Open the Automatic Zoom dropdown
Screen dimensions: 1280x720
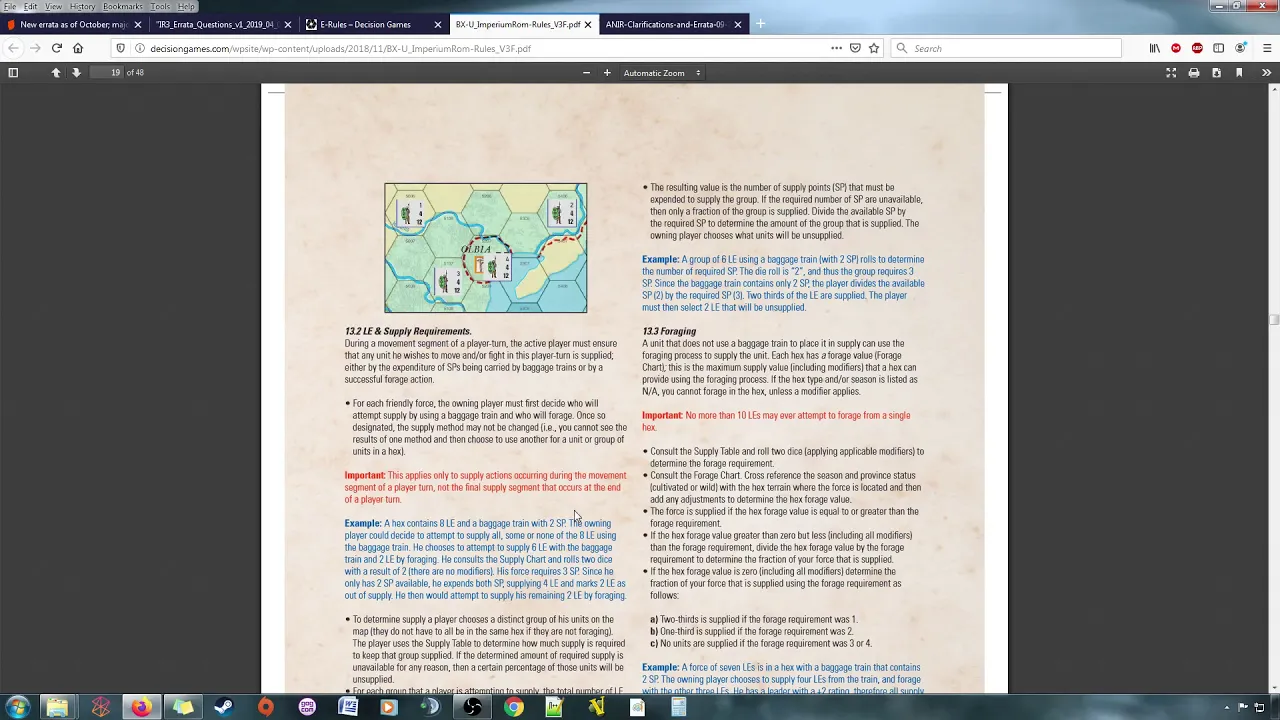pyautogui.click(x=662, y=72)
